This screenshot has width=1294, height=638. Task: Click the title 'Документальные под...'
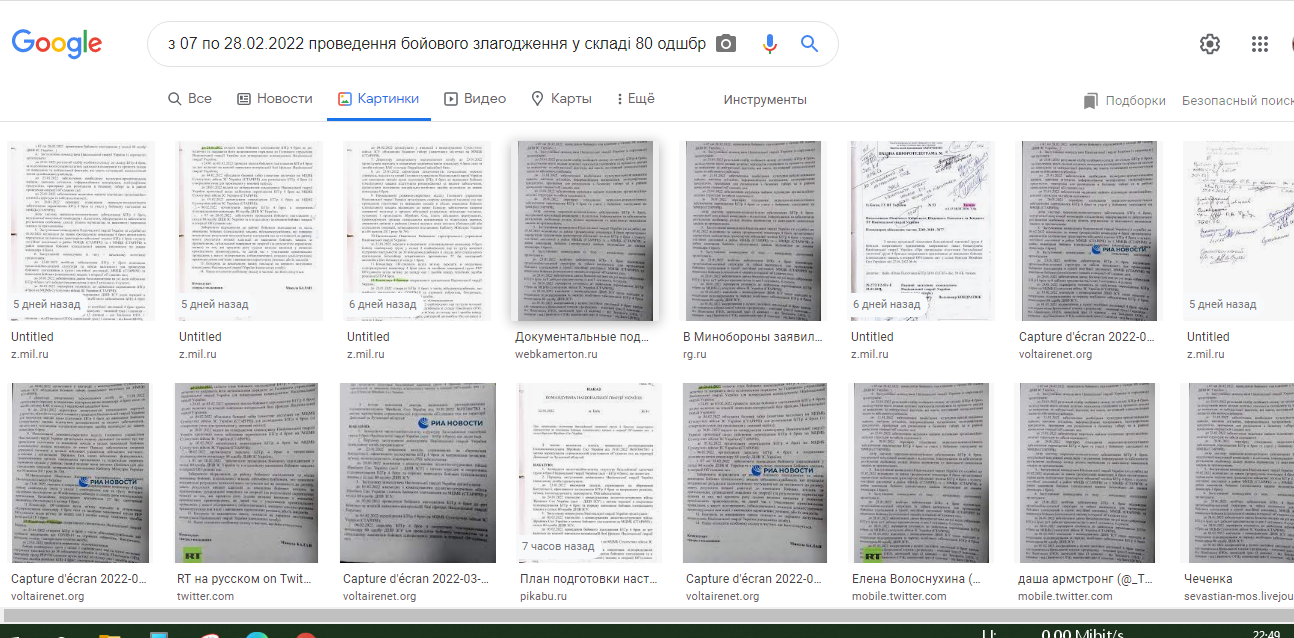pos(584,337)
